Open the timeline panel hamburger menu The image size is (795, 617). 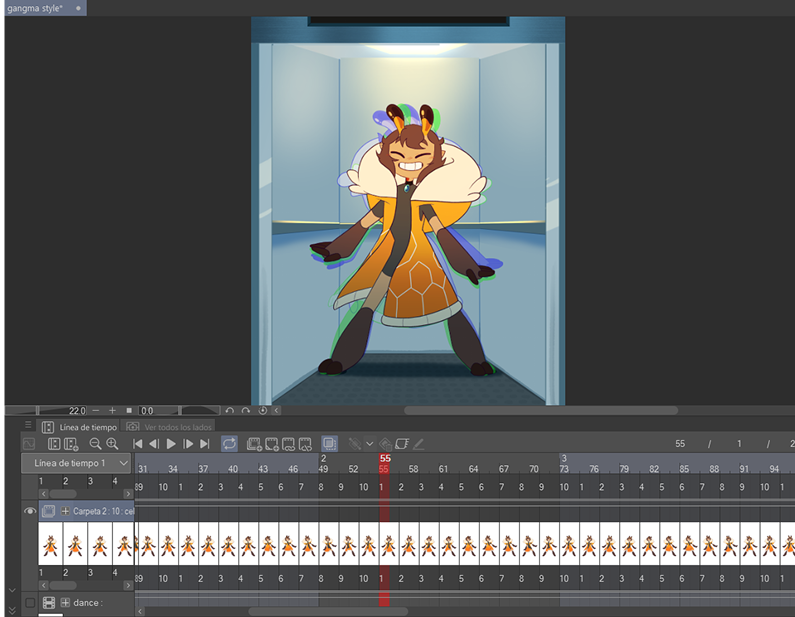pos(28,425)
